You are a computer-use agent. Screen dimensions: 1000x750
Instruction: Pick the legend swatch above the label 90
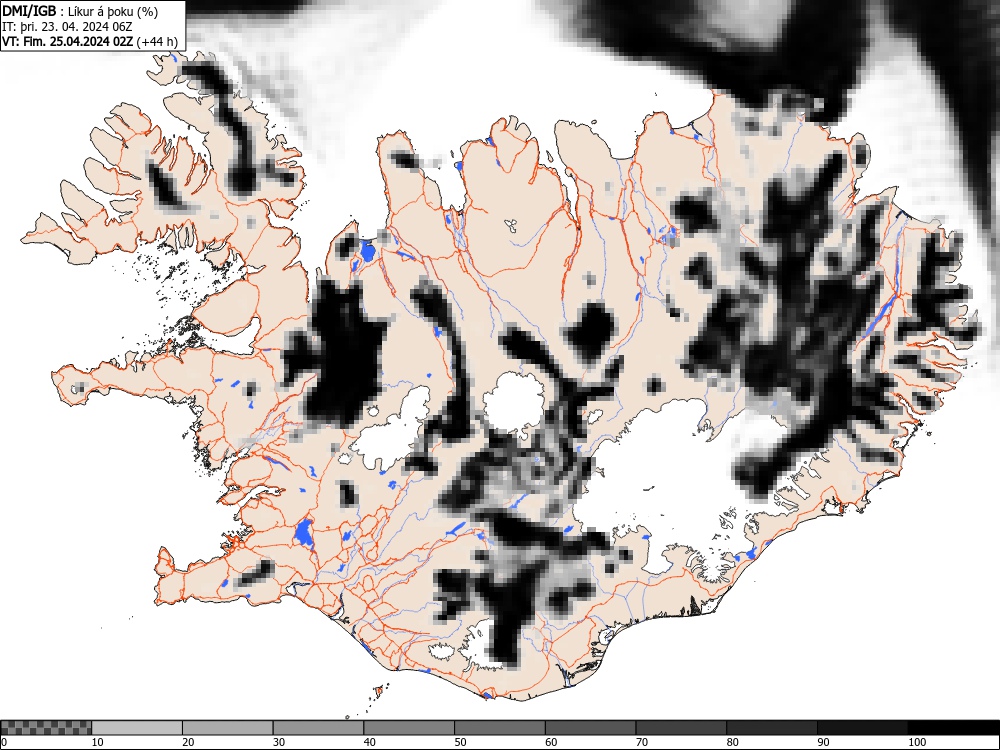[x=862, y=728]
